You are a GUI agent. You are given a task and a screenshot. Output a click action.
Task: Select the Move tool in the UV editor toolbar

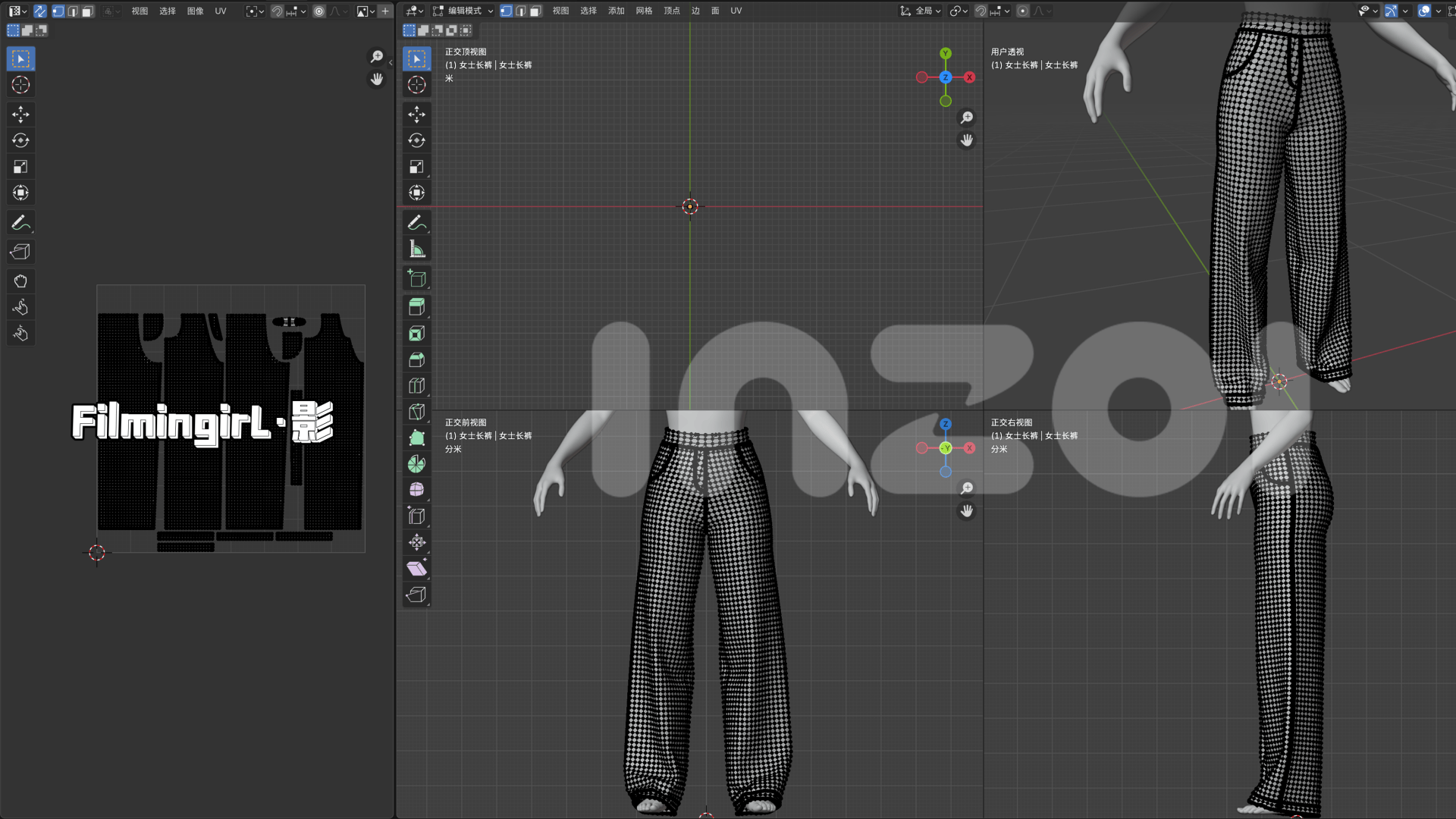(20, 115)
